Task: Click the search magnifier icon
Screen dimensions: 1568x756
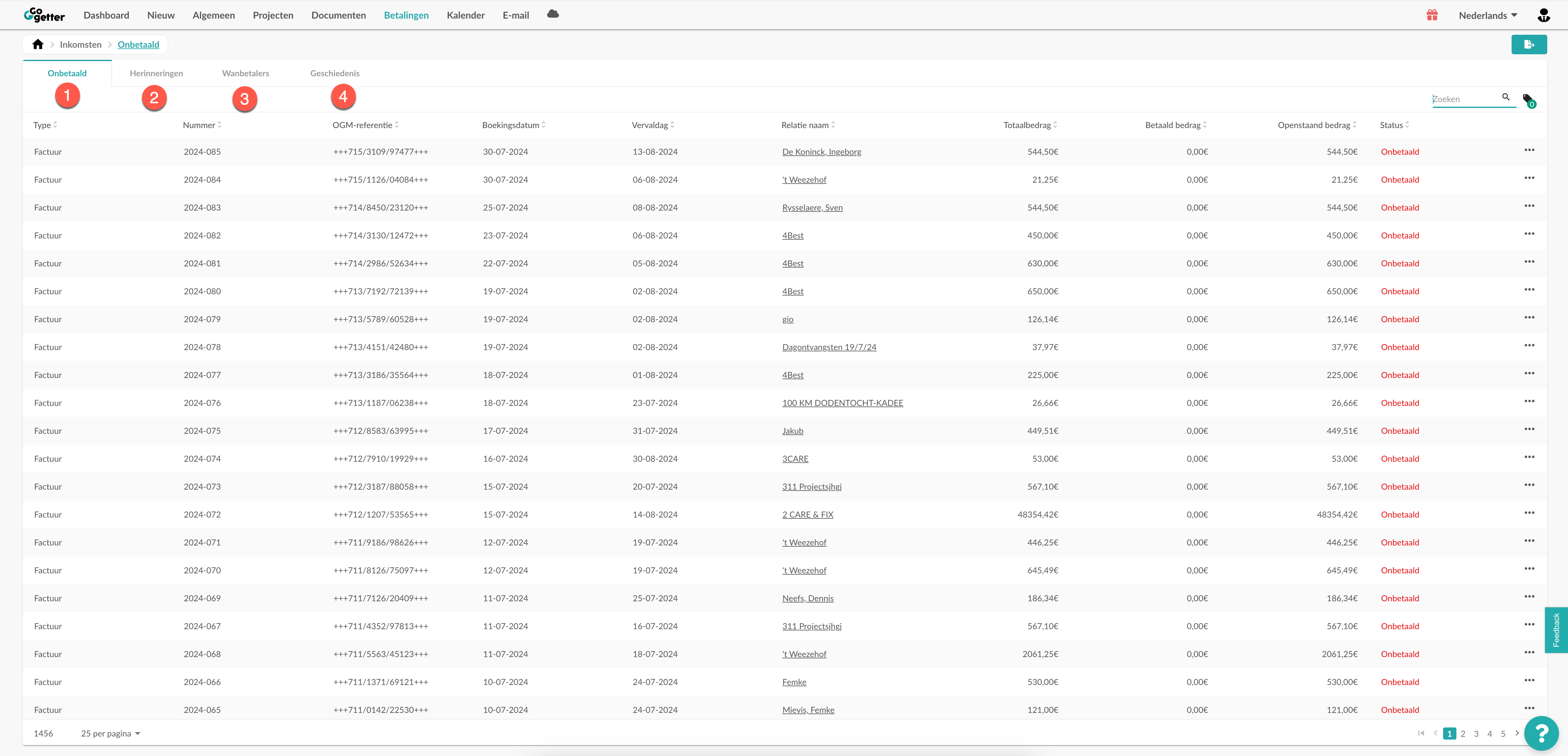Action: (x=1506, y=97)
